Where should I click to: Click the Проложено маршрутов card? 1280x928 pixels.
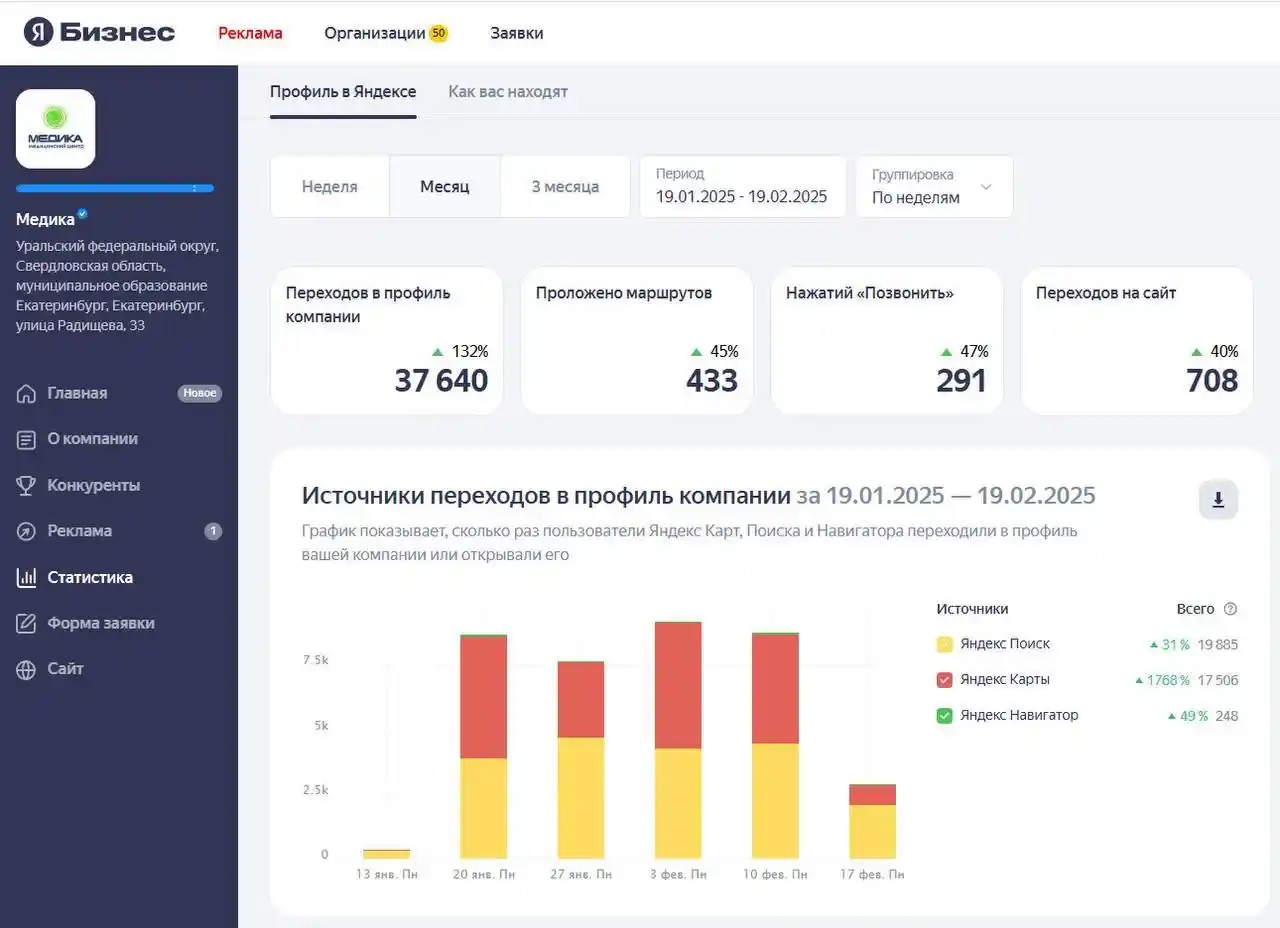click(x=637, y=340)
